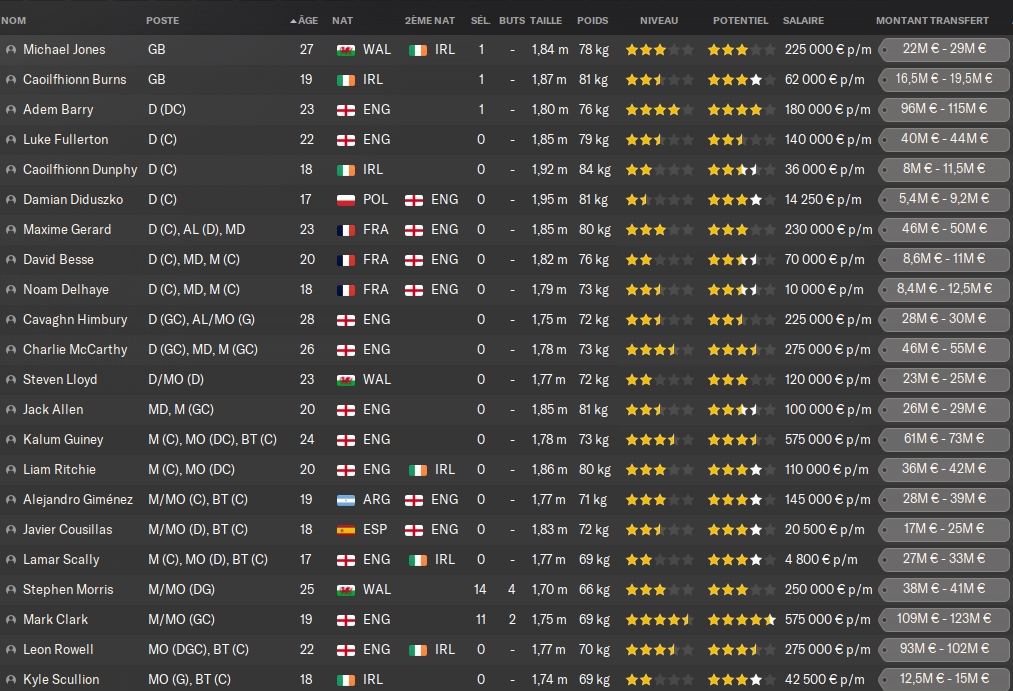This screenshot has width=1013, height=691.
Task: Click Mark Clark's five-star potential rating
Action: tap(741, 620)
